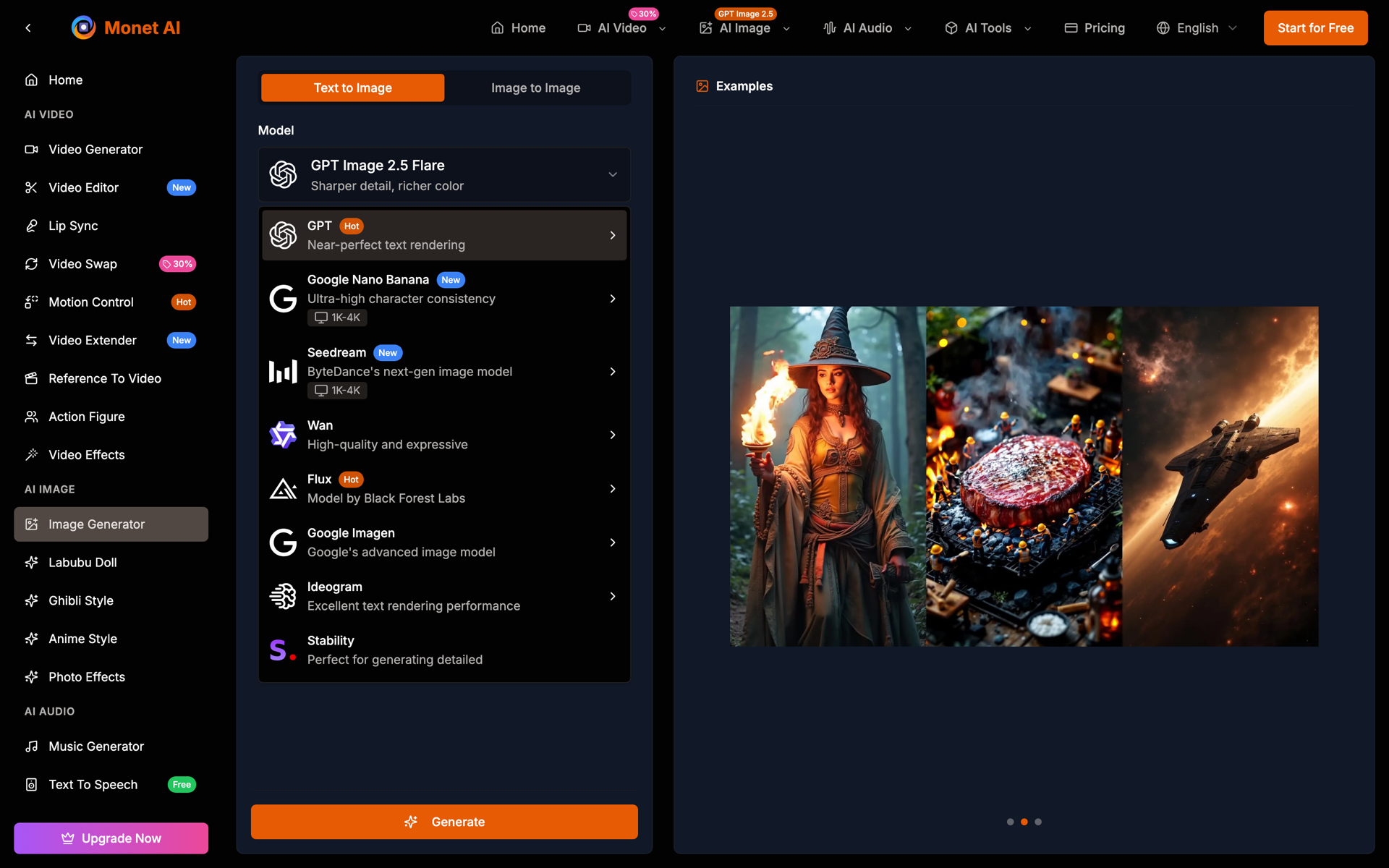Open Ghibli Style in the sidebar

[111, 601]
